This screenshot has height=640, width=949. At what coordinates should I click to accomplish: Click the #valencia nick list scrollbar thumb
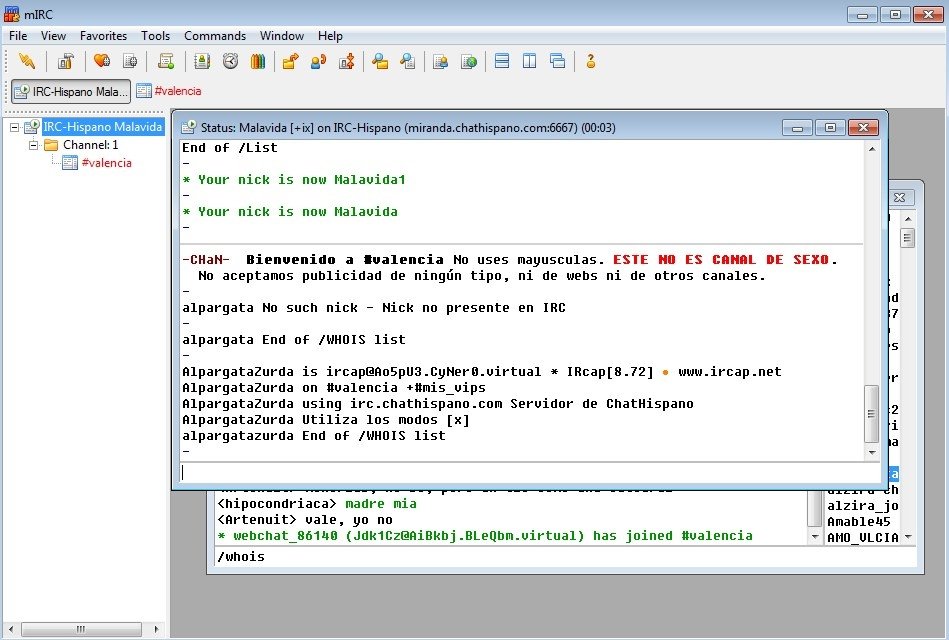click(907, 238)
